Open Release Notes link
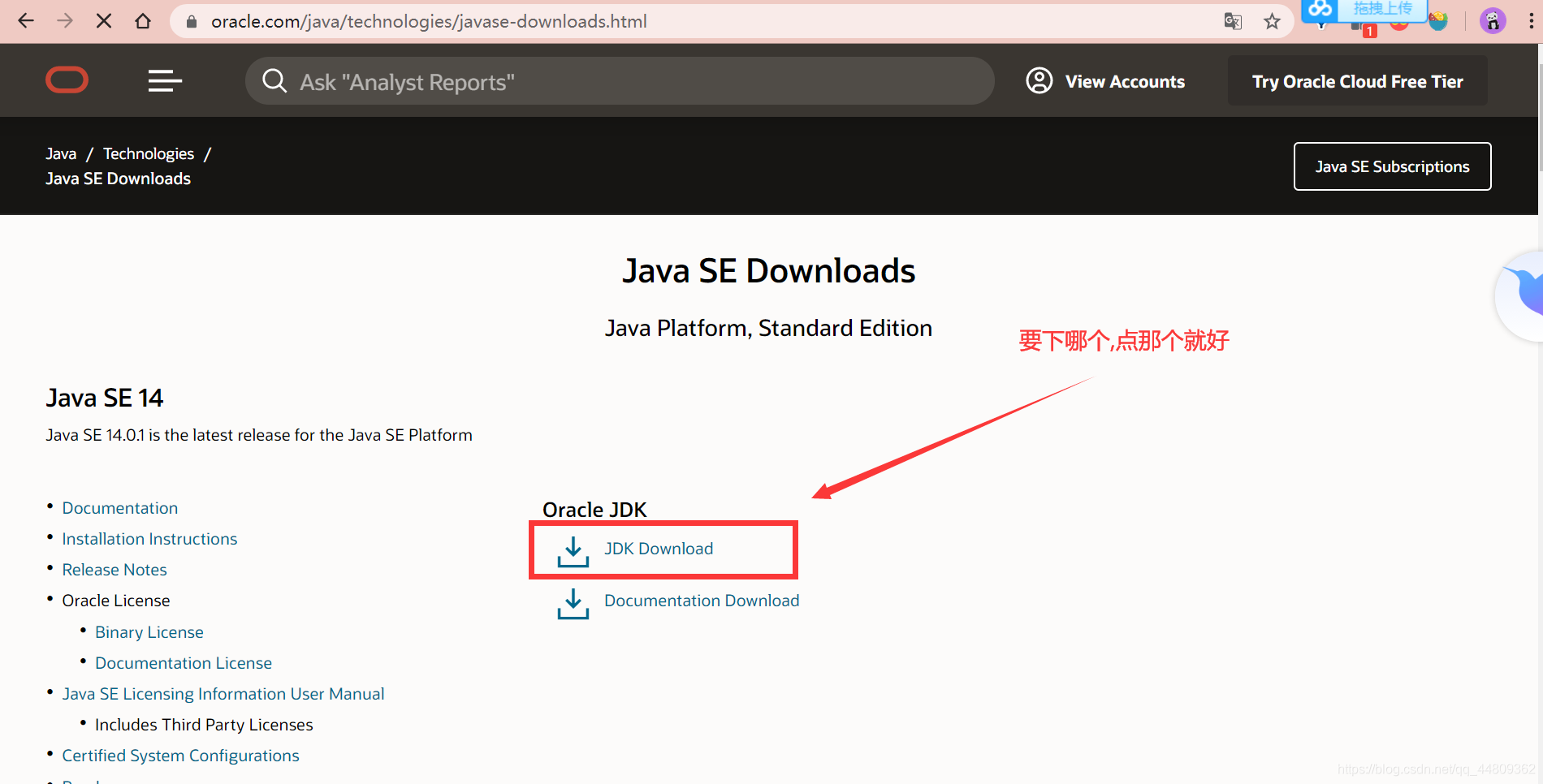Image resolution: width=1543 pixels, height=784 pixels. [115, 570]
